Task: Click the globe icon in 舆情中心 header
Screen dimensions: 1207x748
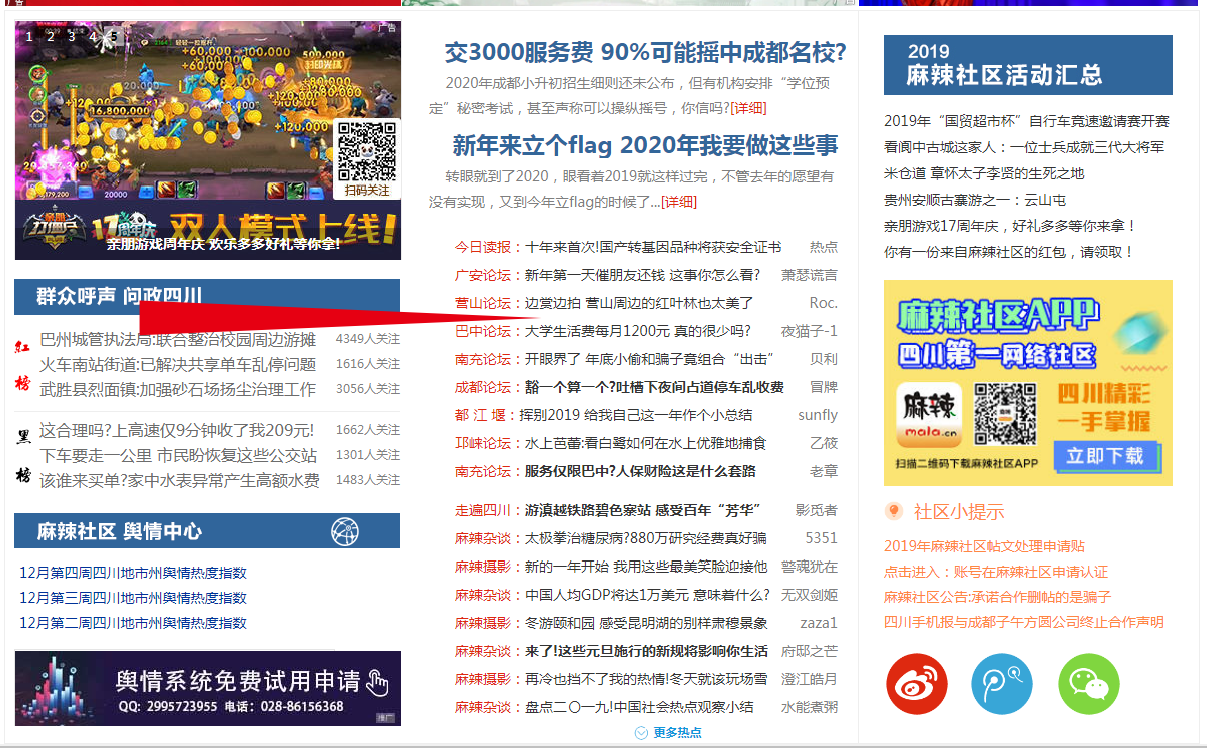Action: click(x=345, y=531)
